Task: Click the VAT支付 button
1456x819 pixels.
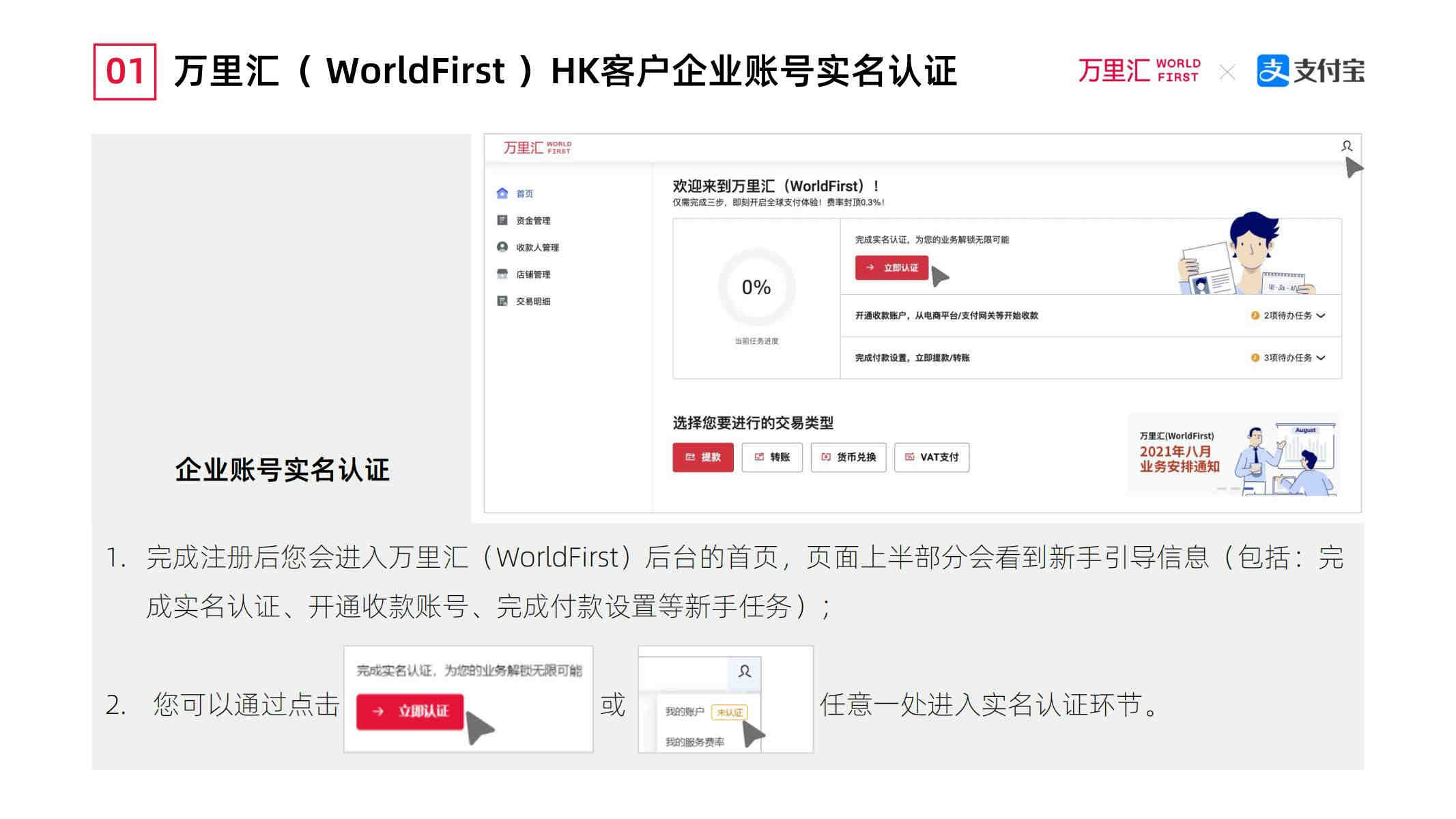Action: pyautogui.click(x=932, y=457)
